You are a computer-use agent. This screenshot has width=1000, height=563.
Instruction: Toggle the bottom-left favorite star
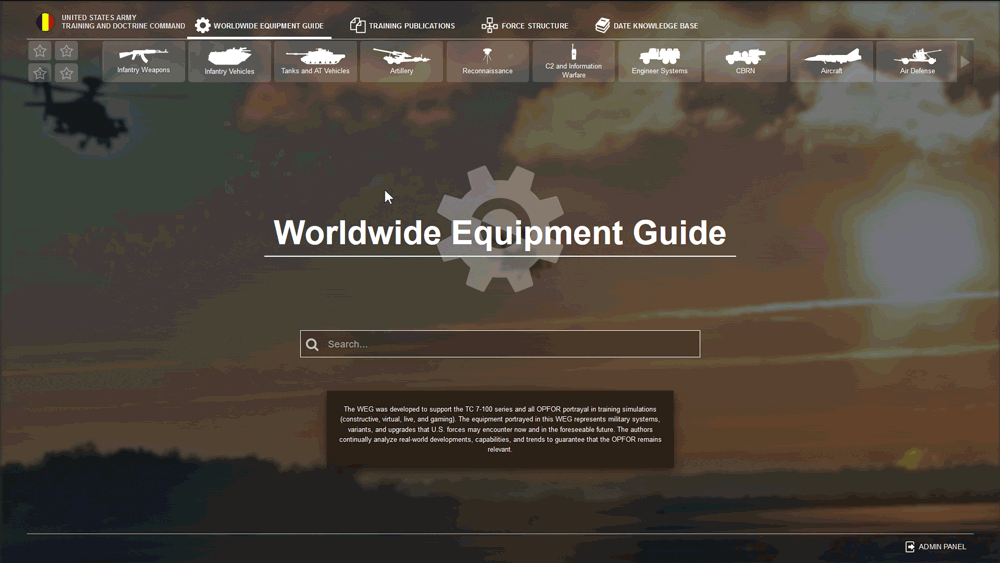click(x=40, y=73)
